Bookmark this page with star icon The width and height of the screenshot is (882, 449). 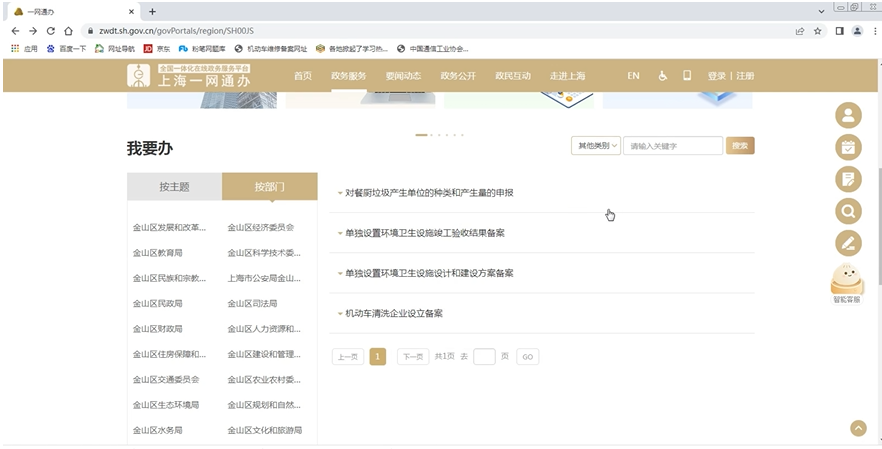coord(817,31)
